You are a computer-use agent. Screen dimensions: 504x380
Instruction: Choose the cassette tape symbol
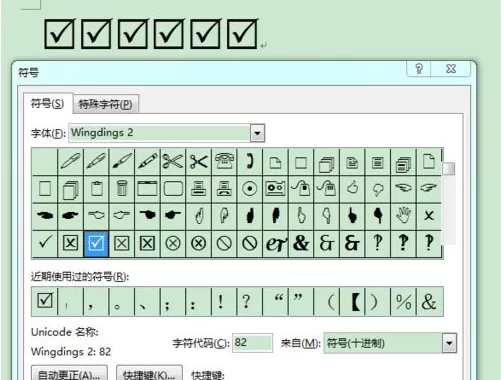(275, 189)
